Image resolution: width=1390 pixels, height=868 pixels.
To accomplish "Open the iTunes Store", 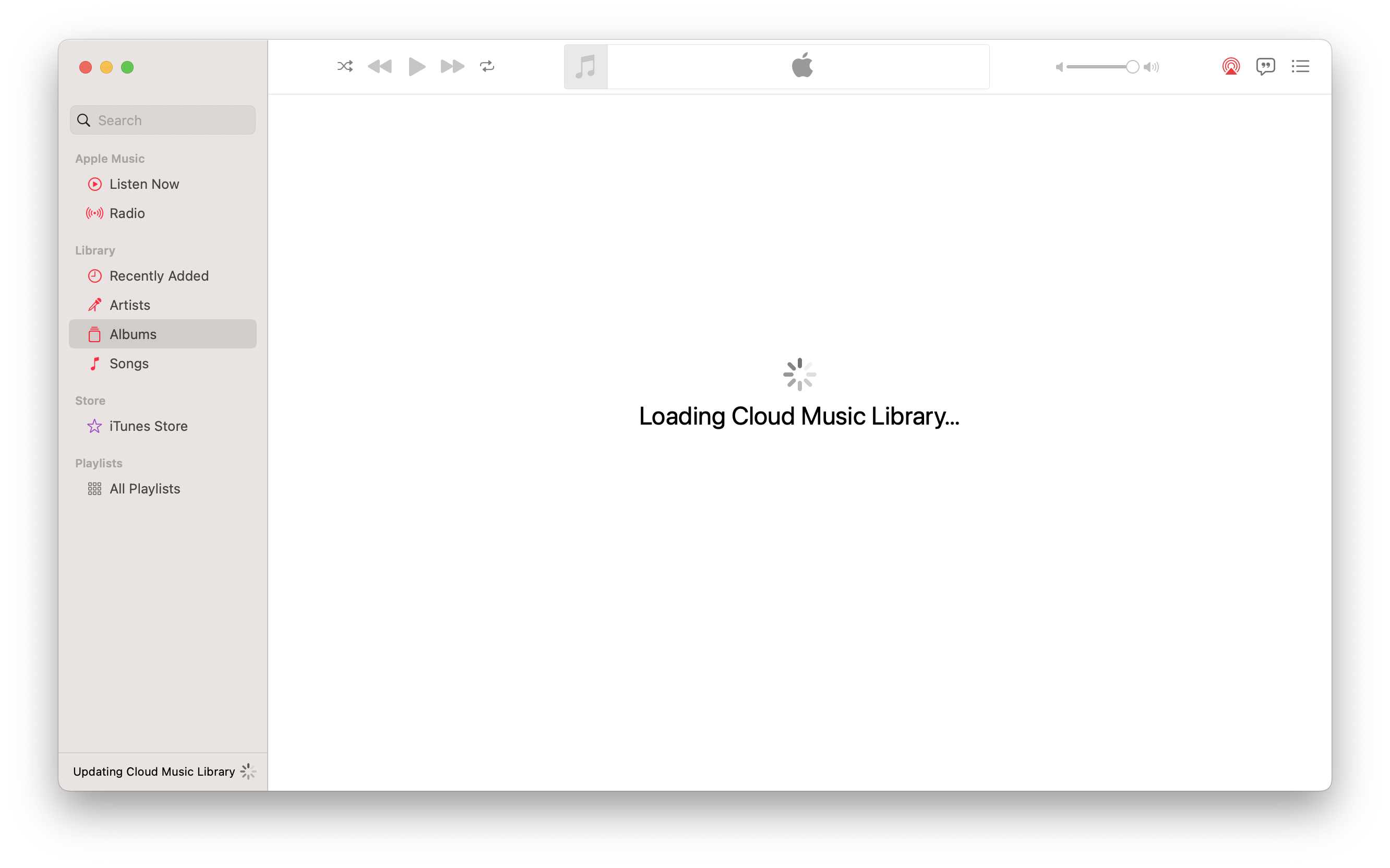I will tap(162, 426).
